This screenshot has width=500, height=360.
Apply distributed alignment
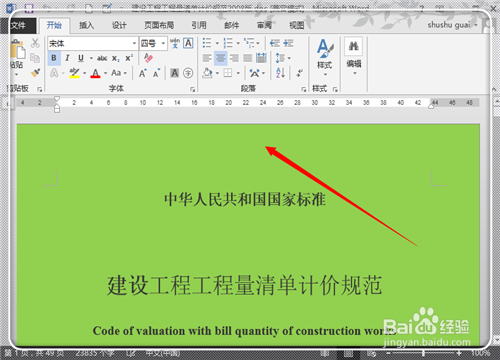point(261,58)
